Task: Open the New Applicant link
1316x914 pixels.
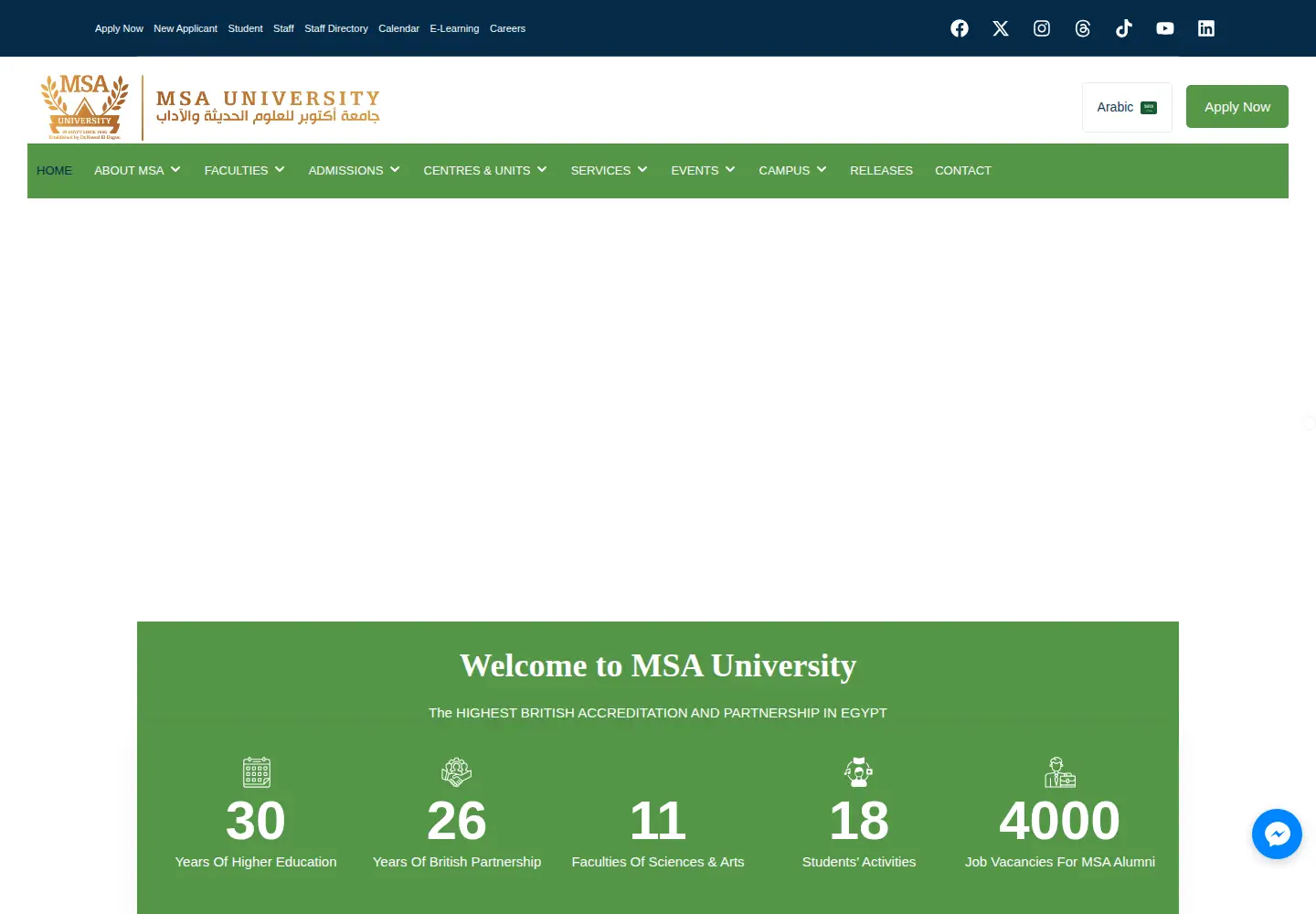Action: coord(186,28)
